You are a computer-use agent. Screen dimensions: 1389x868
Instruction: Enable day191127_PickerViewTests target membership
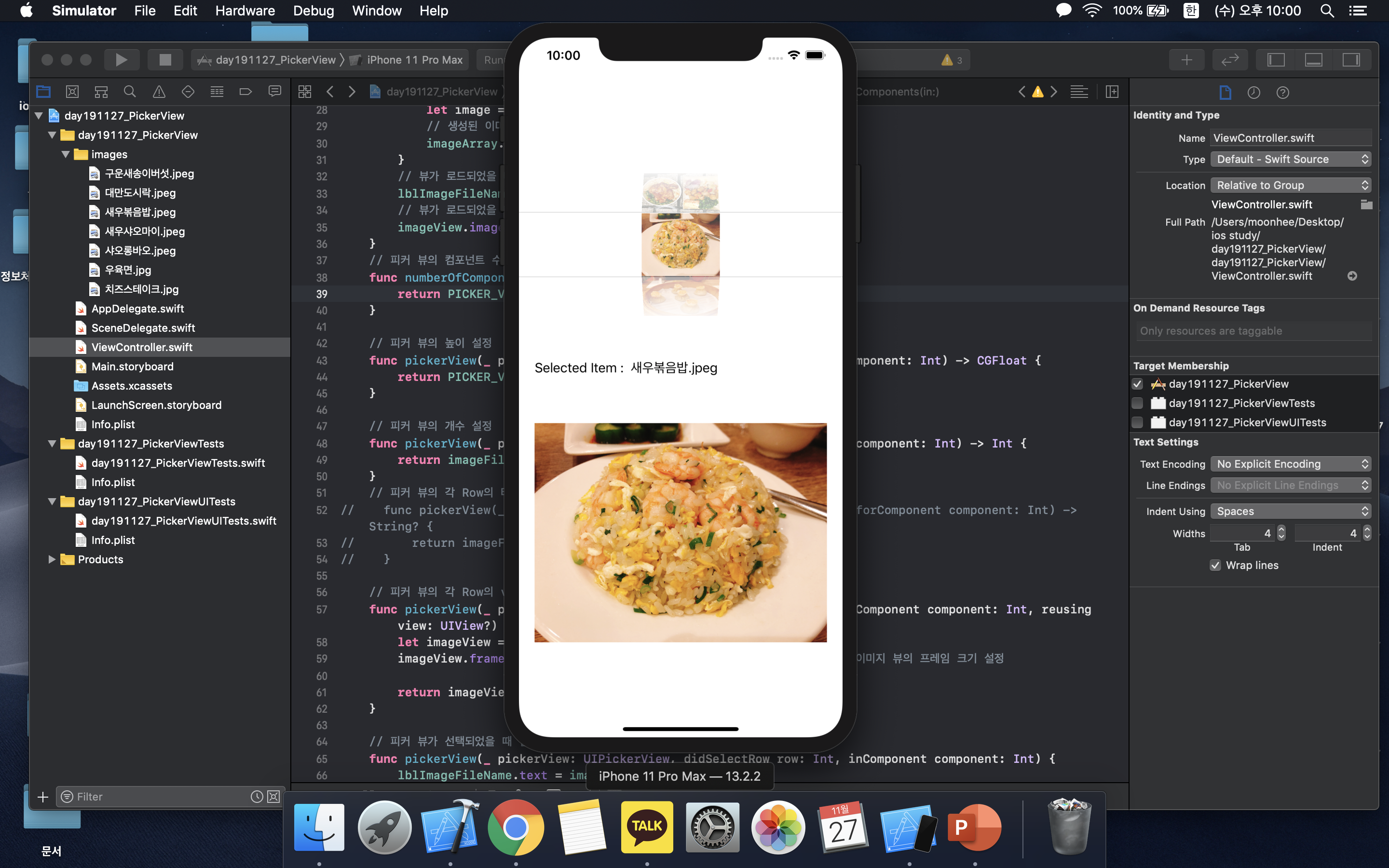pos(1137,403)
